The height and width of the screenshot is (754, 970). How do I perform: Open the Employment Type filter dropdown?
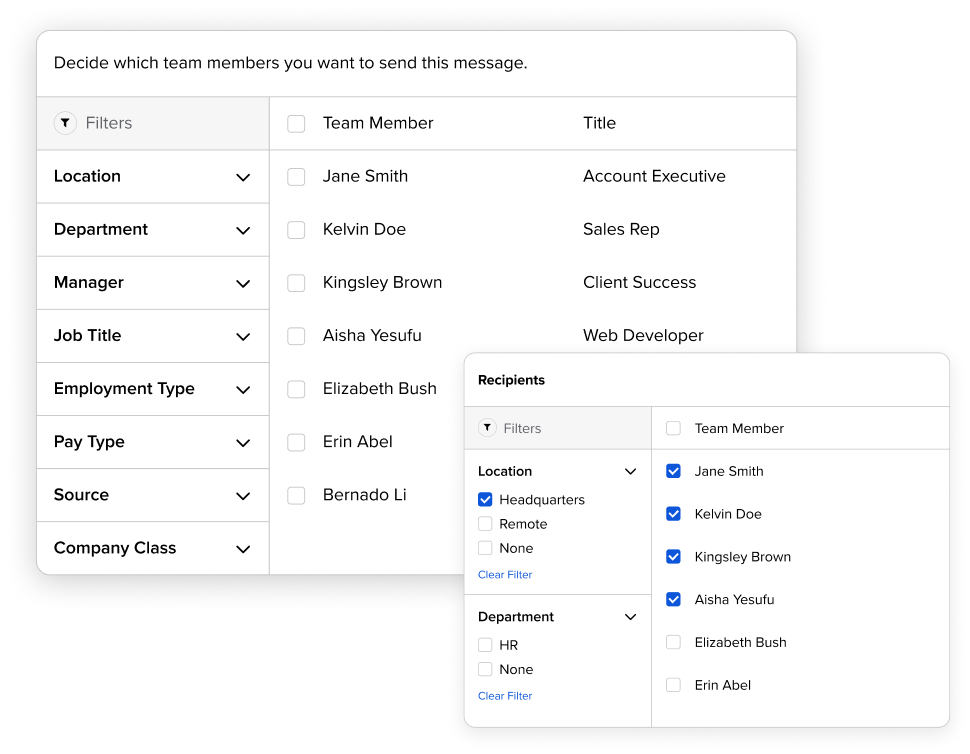[243, 390]
